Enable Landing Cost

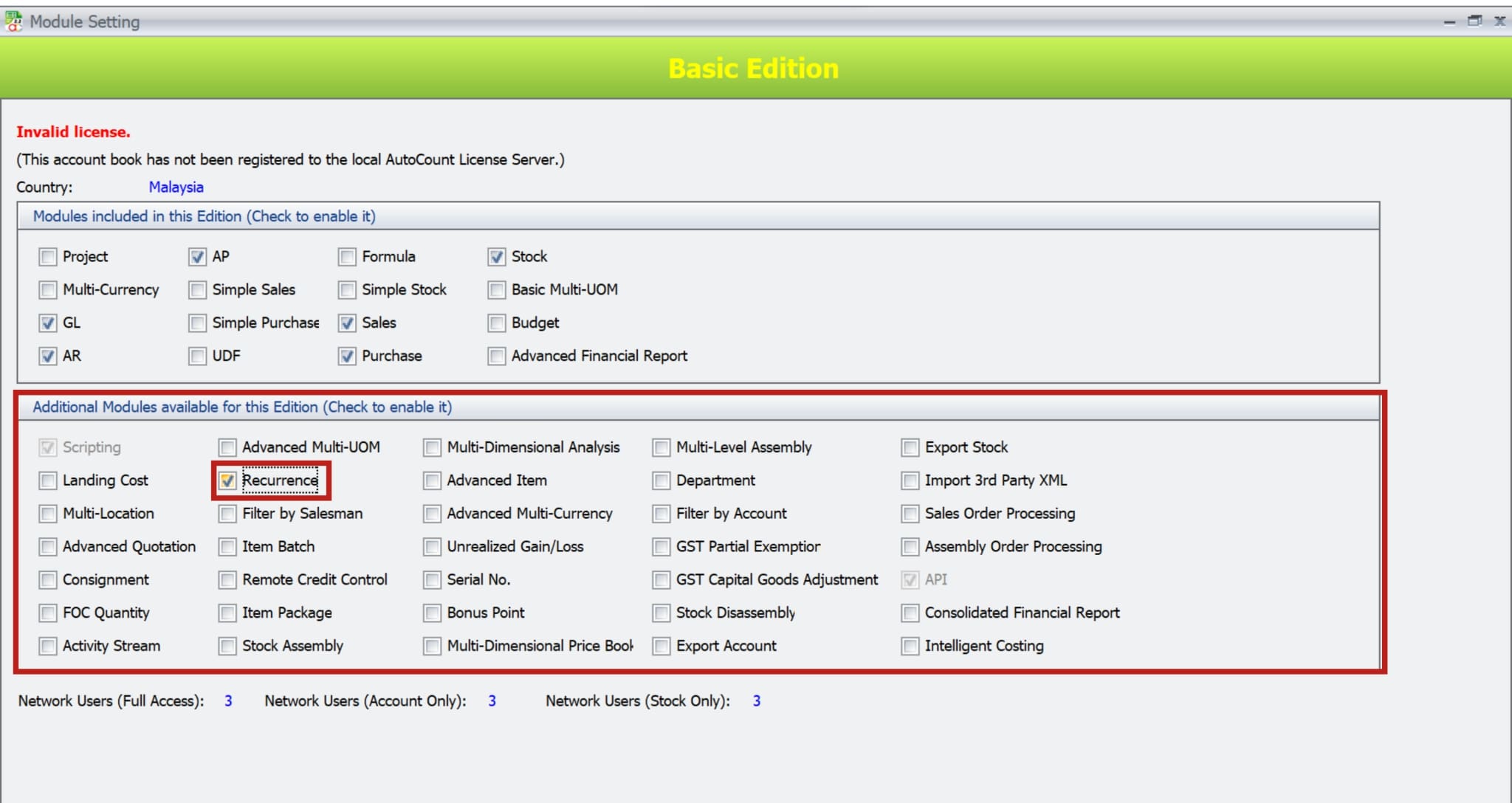[48, 480]
